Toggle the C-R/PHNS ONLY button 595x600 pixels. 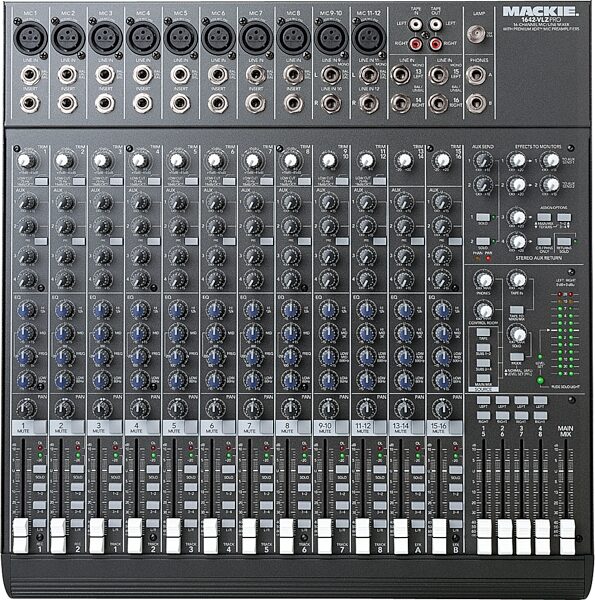(x=544, y=241)
